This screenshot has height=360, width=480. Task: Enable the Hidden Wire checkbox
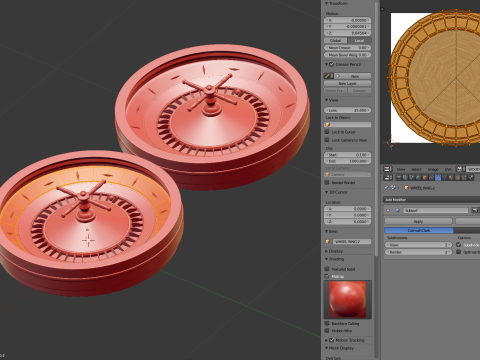327,330
